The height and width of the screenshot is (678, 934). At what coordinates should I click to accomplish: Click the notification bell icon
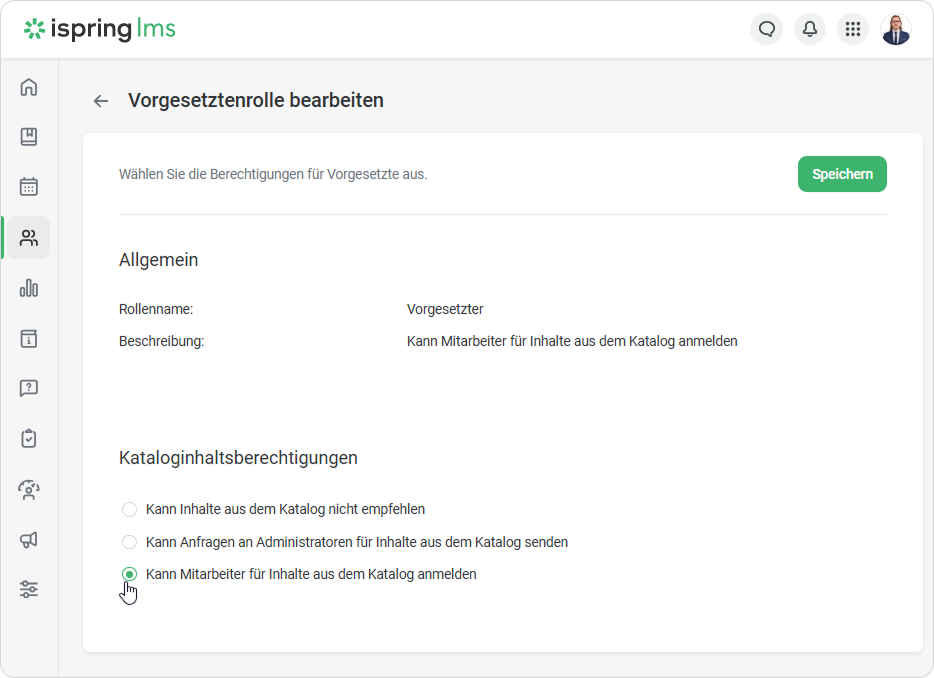coord(810,29)
